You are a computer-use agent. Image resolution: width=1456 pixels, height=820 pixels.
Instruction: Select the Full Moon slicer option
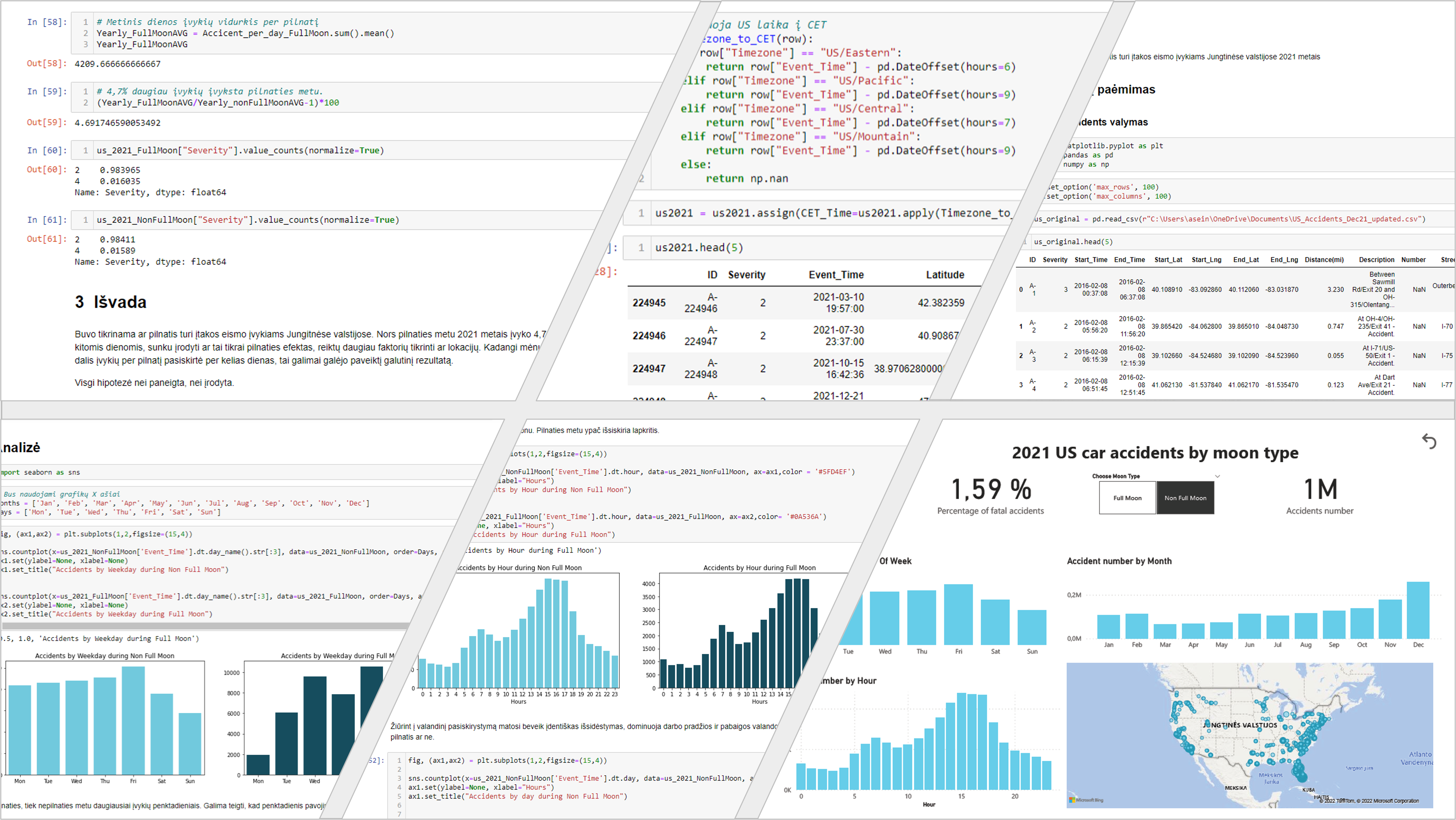[x=1127, y=498]
